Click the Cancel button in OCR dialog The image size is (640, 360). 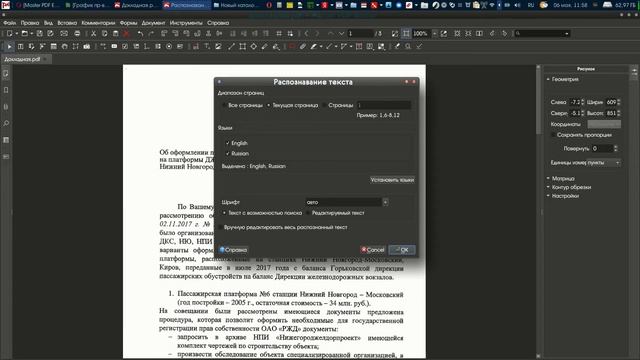click(x=373, y=250)
